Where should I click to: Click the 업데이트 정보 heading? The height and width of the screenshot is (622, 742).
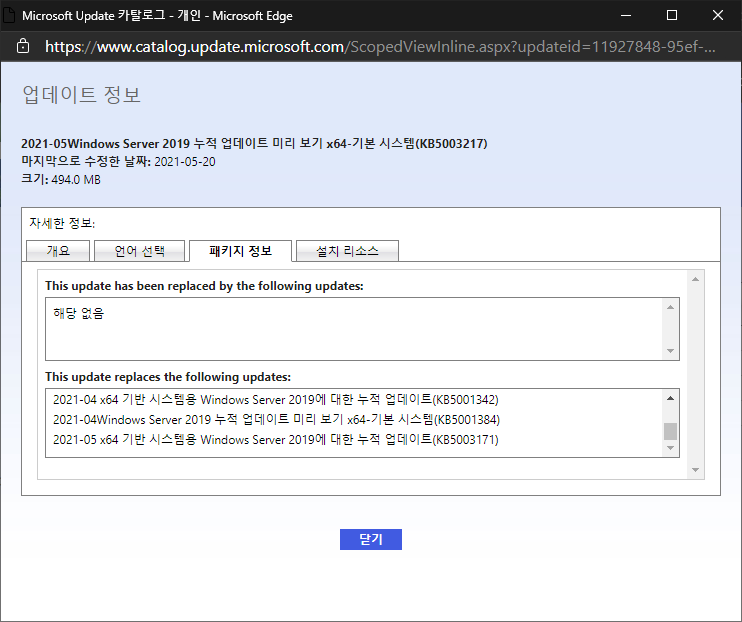[81, 95]
